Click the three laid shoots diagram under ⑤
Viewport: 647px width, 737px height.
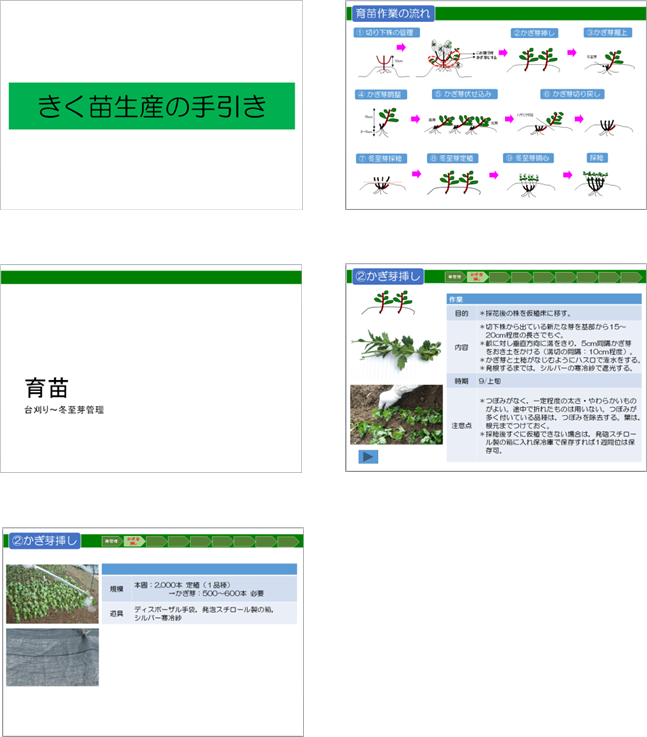[461, 123]
